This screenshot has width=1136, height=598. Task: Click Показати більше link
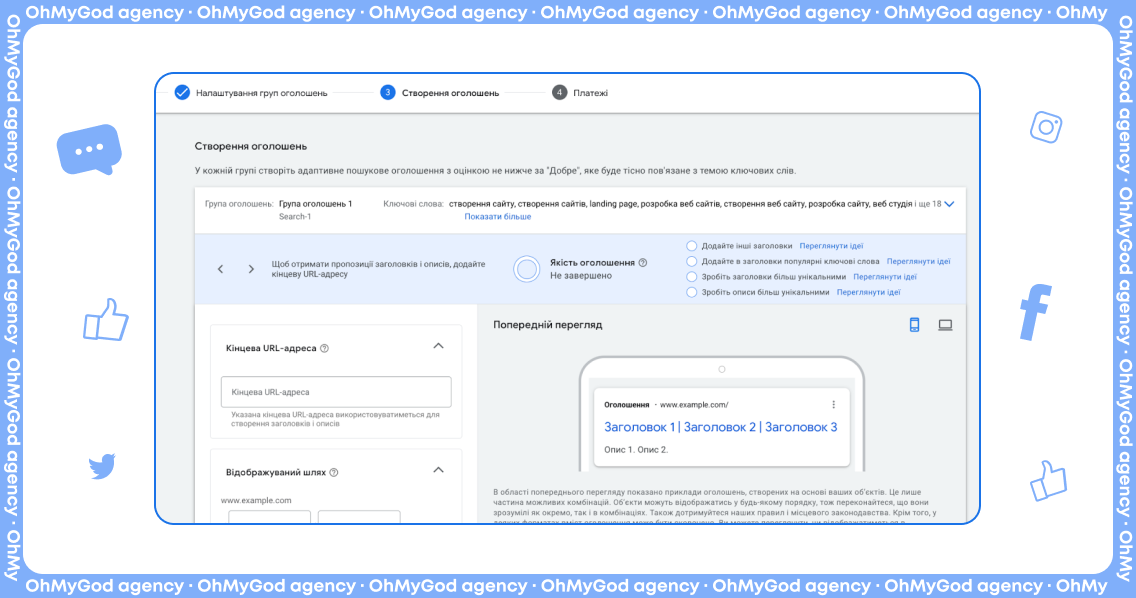point(497,217)
